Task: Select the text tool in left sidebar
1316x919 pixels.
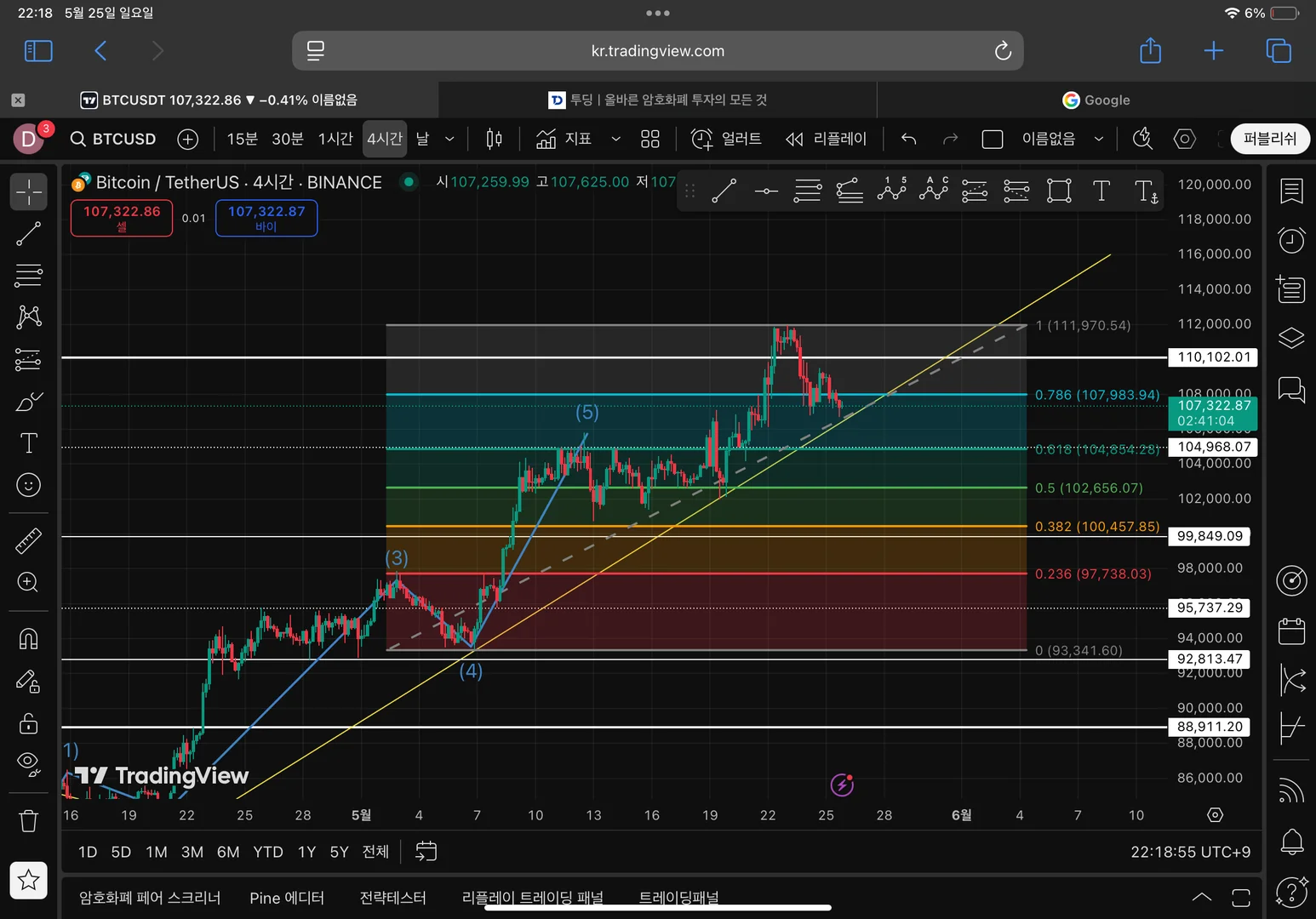Action: click(x=28, y=442)
